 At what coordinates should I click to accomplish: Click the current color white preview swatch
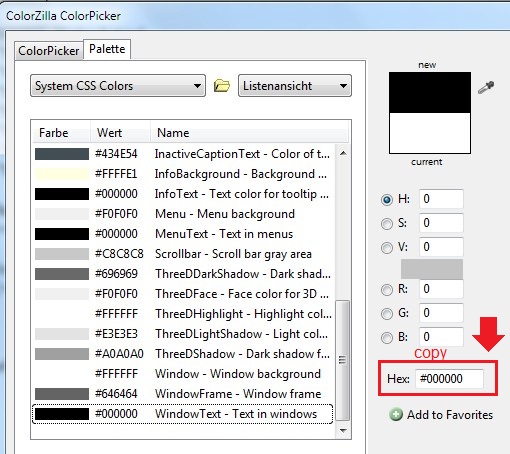click(430, 133)
